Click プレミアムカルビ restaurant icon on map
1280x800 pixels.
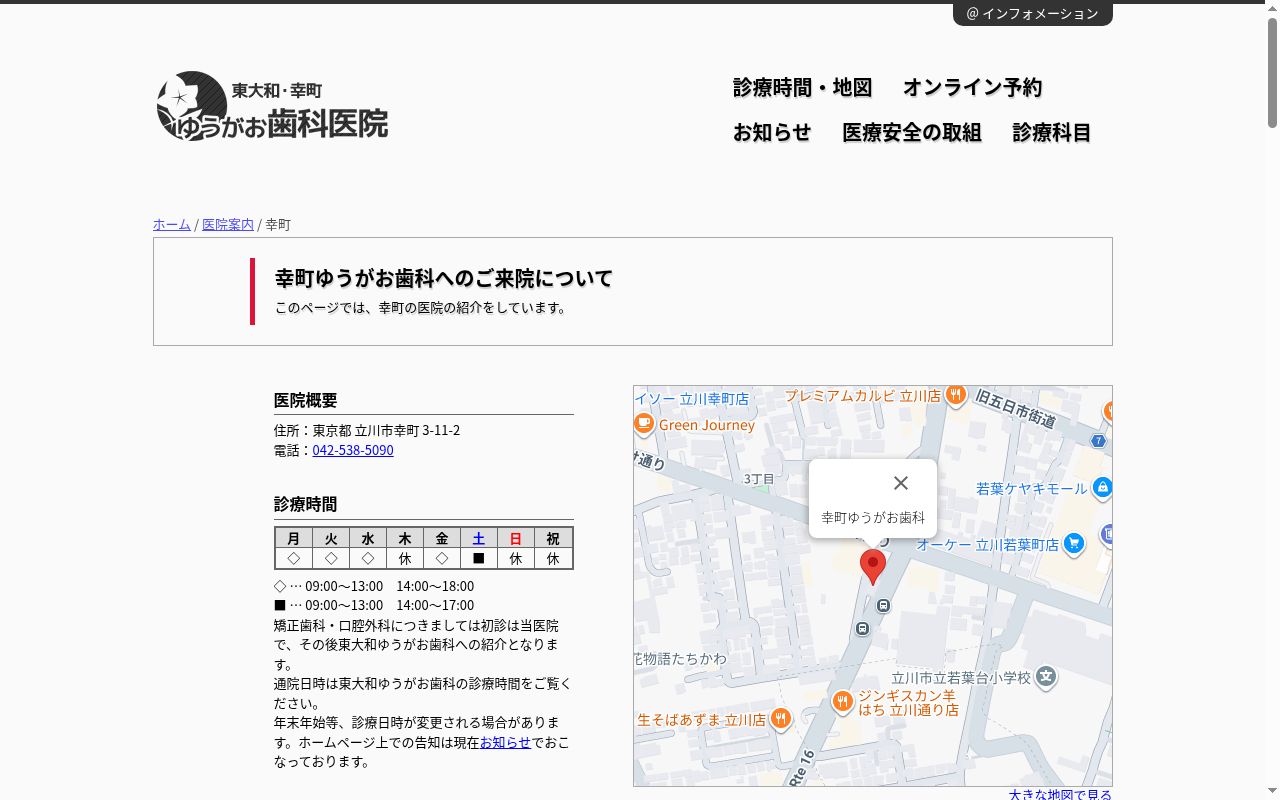click(x=956, y=395)
